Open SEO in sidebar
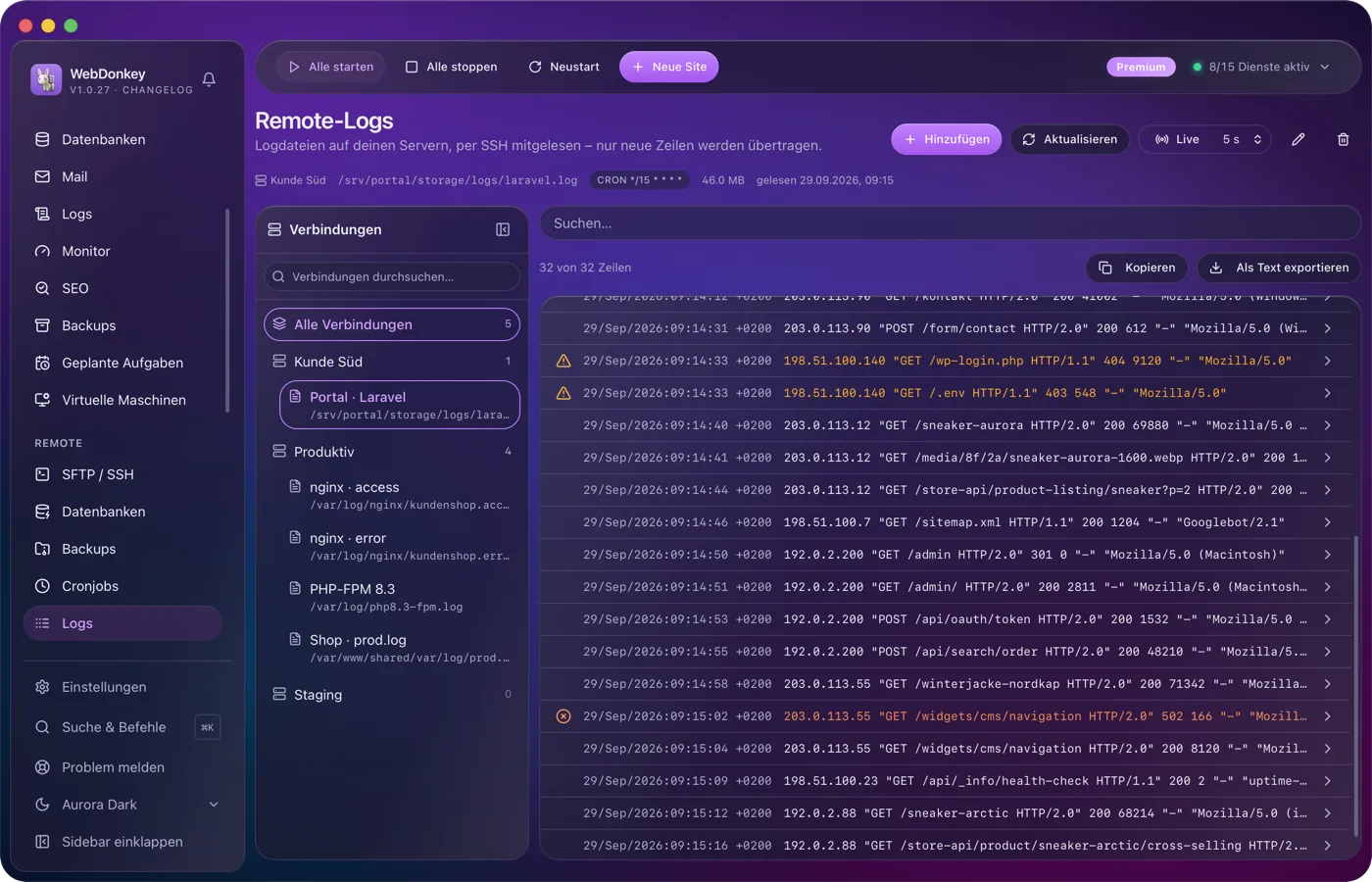This screenshot has width=1372, height=882. (123, 288)
